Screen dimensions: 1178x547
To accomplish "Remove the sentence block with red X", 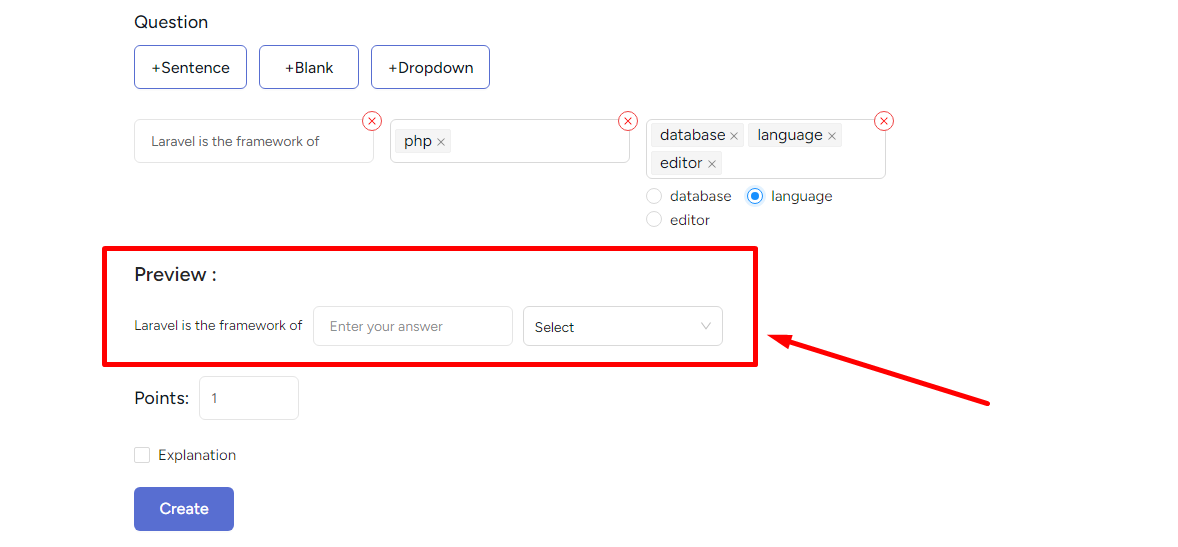I will point(372,120).
